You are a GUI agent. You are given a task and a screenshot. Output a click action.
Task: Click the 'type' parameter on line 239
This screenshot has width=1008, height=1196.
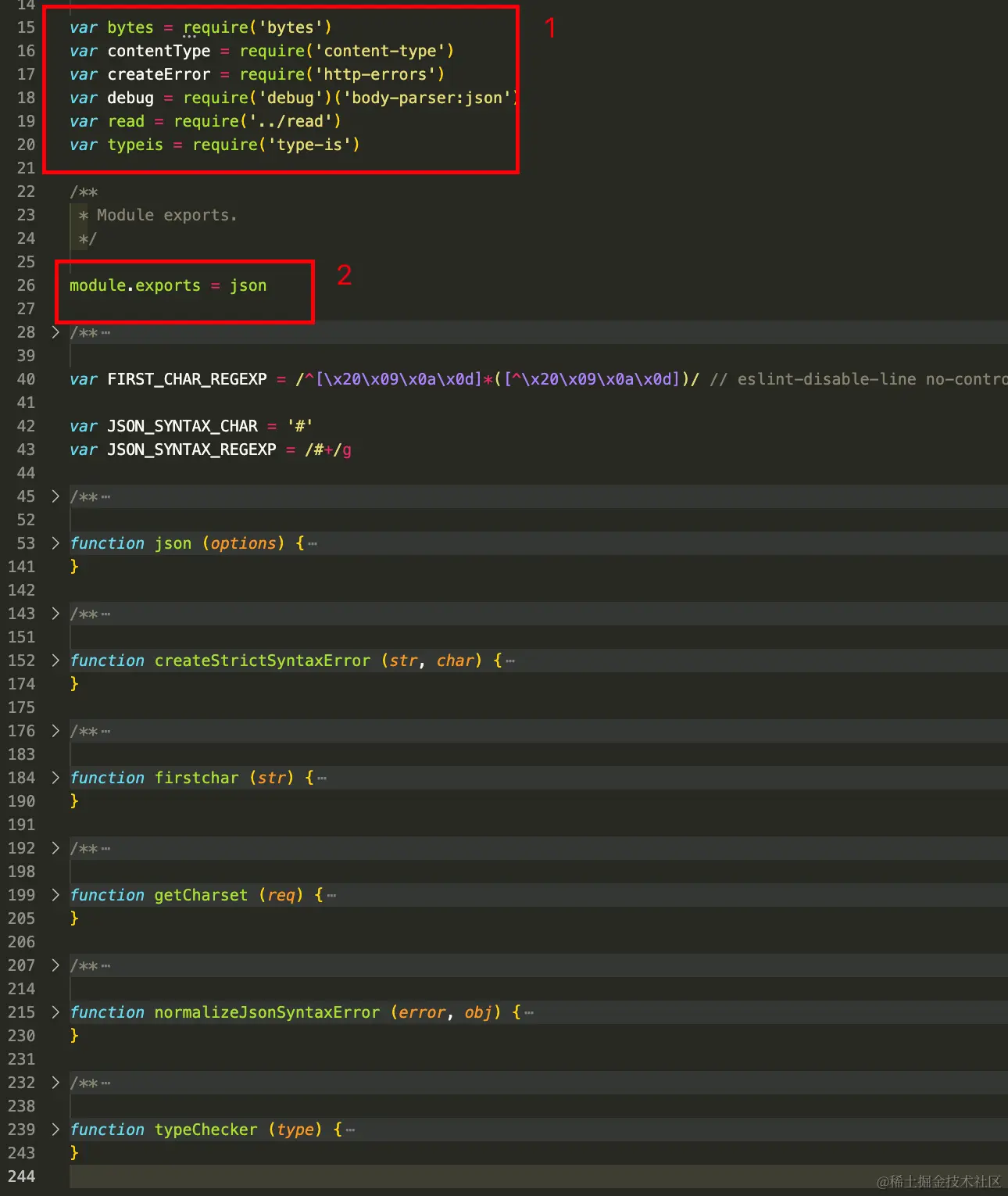pyautogui.click(x=295, y=1130)
